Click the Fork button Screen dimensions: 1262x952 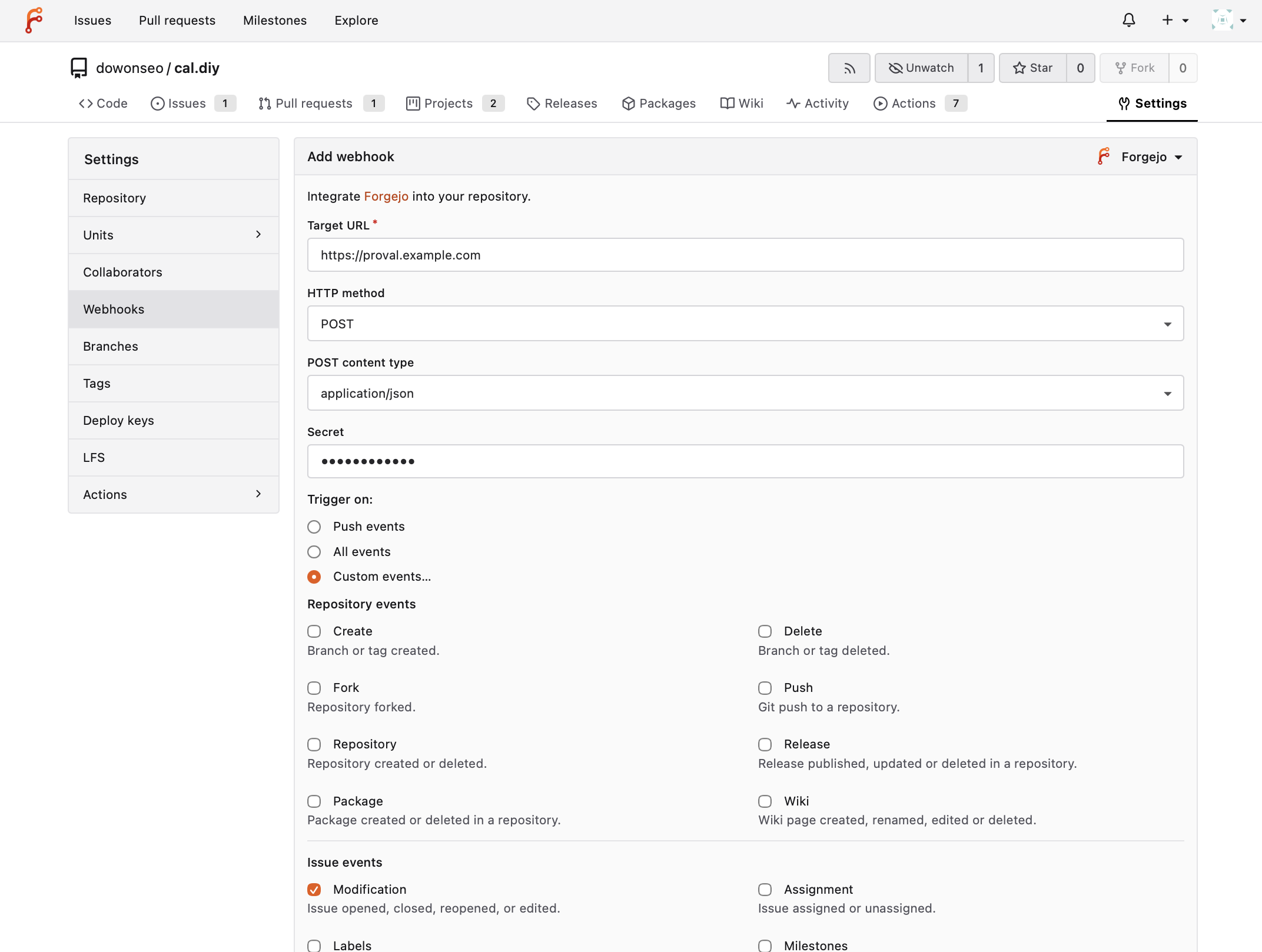point(1134,68)
